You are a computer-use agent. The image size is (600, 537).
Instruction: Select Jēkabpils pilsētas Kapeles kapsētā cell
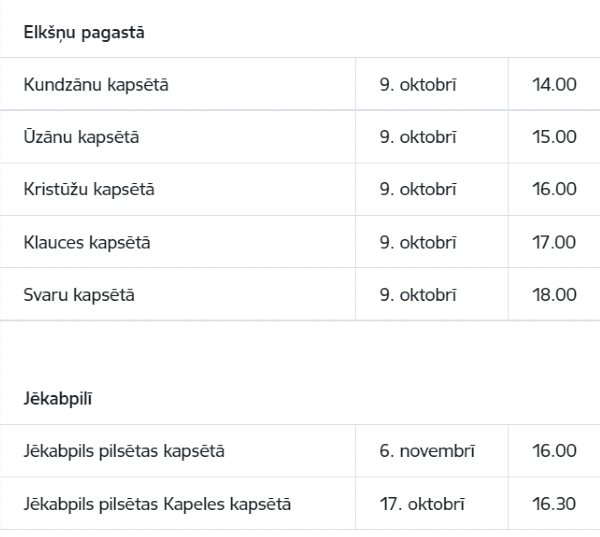[178, 503]
